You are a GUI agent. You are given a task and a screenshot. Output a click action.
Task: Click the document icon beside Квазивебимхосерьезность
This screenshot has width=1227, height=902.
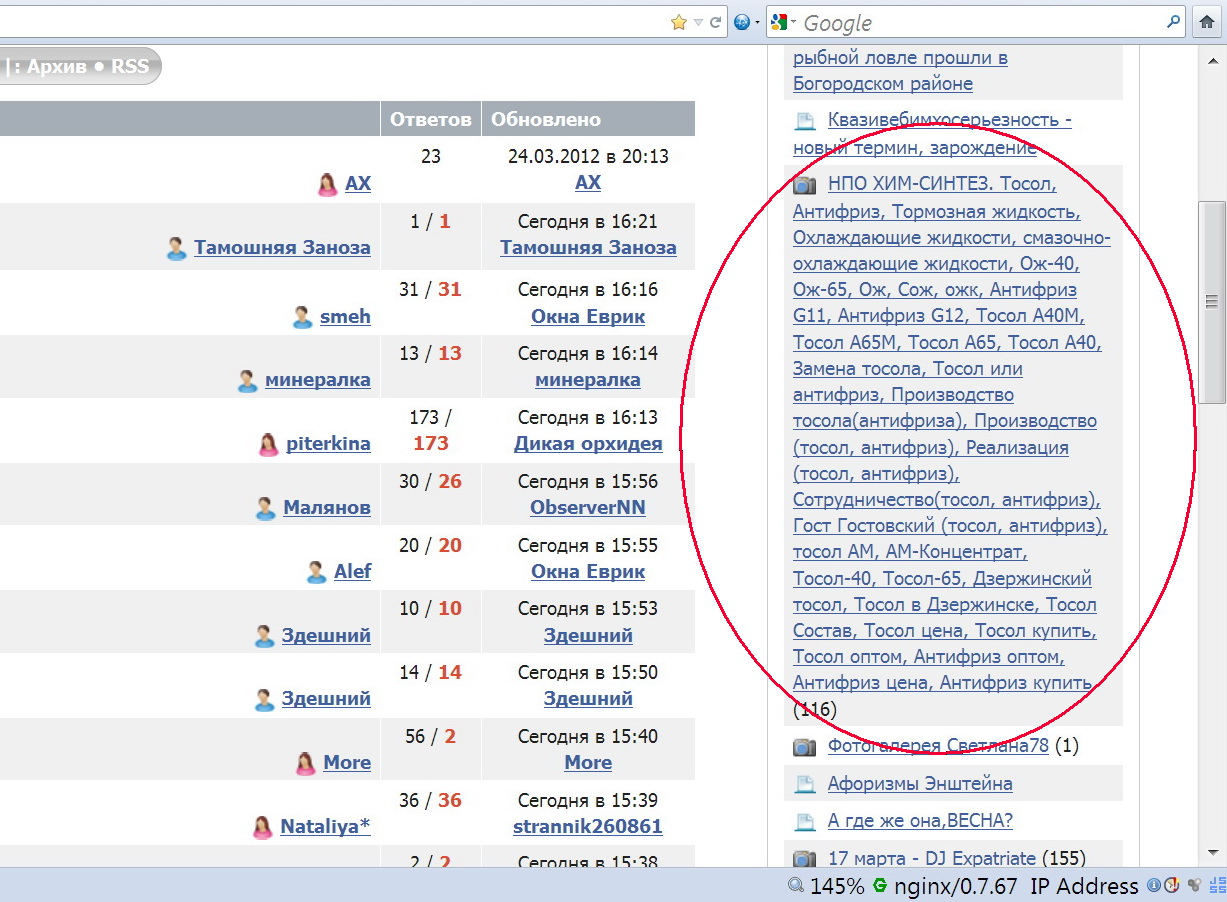[x=805, y=121]
